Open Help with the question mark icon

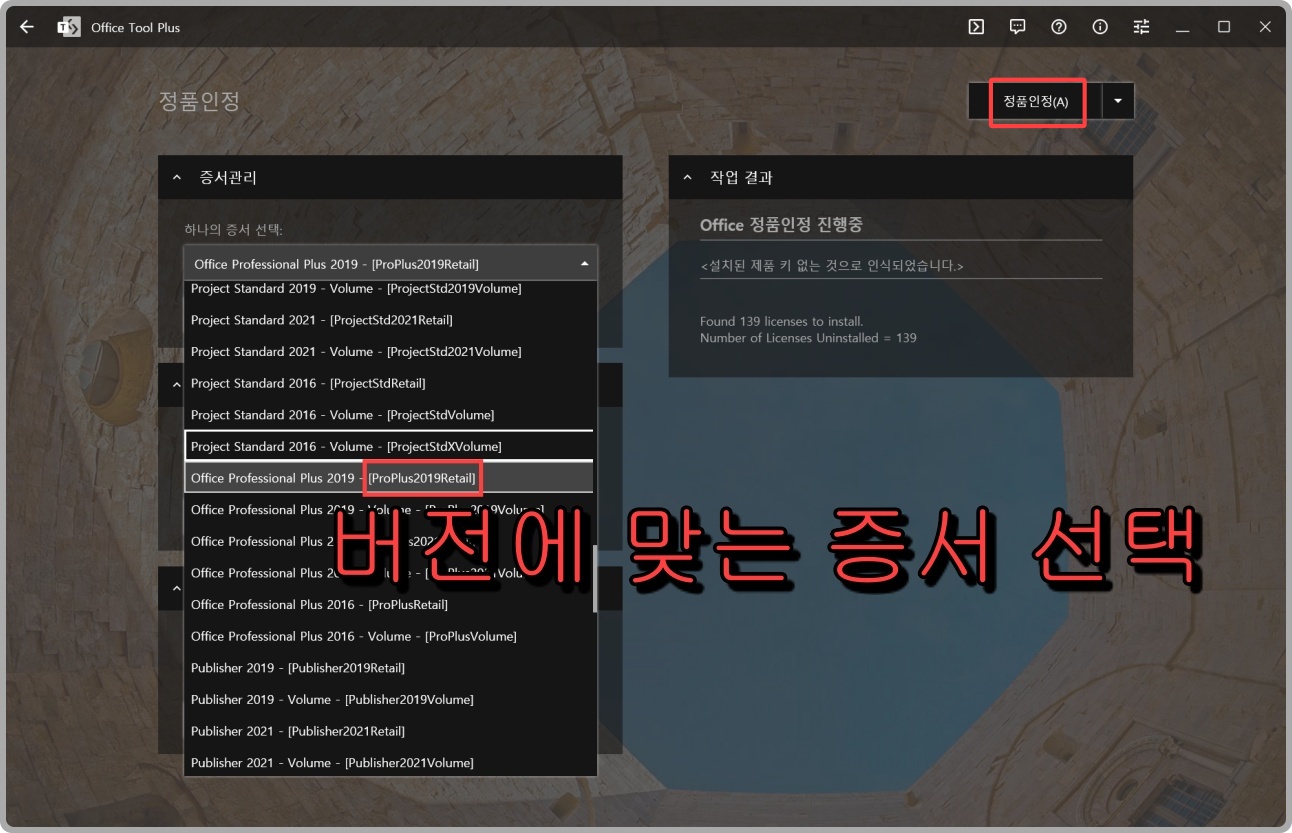(1058, 26)
